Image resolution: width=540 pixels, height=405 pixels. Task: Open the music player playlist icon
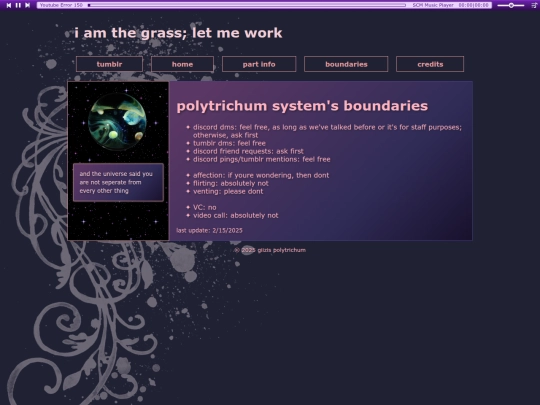click(534, 5)
